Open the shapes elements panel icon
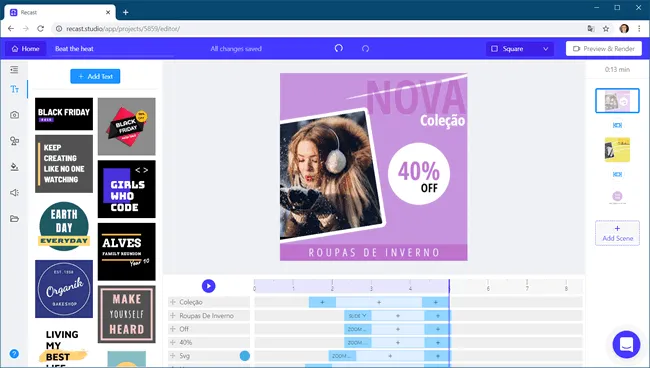The height and width of the screenshot is (368, 650). pos(15,141)
